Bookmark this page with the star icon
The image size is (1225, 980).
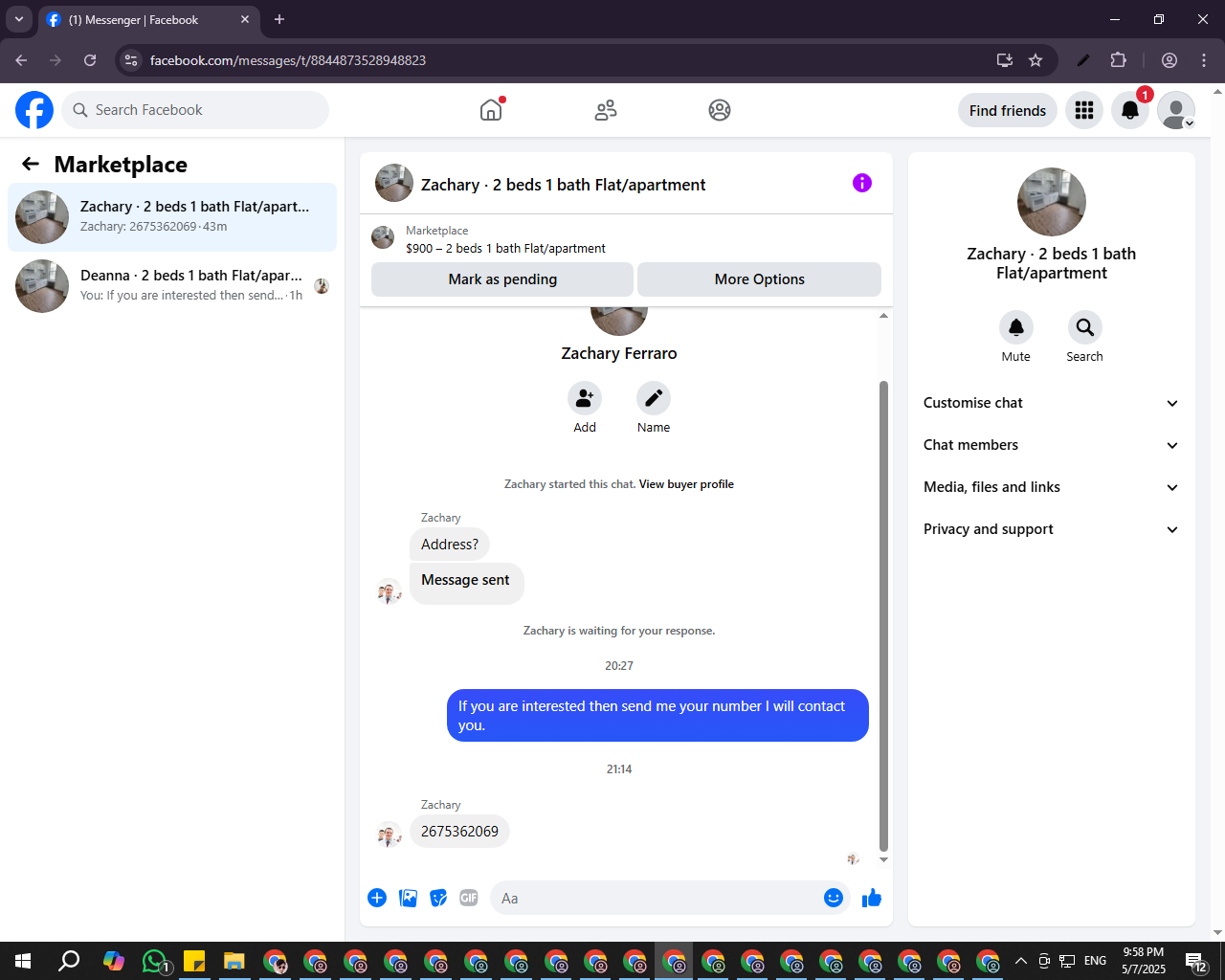click(1036, 60)
